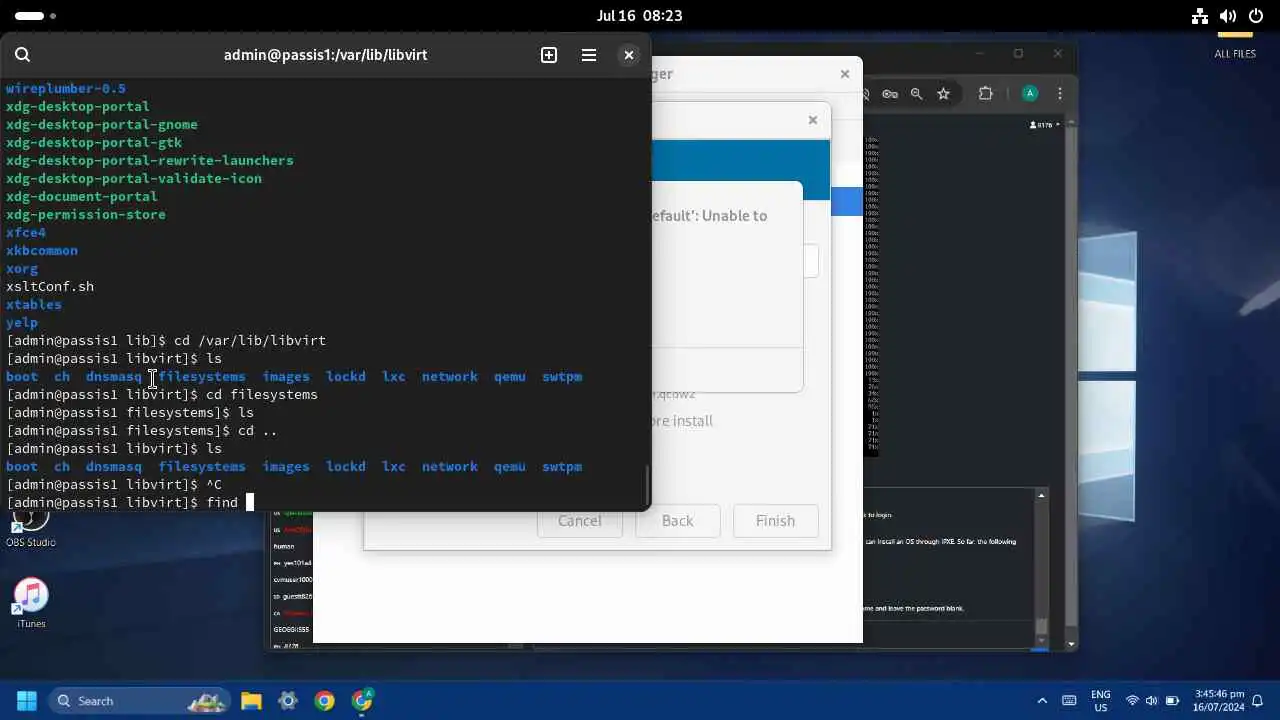
Task: Click the browser chat scroll-up arrow
Action: (x=1041, y=496)
